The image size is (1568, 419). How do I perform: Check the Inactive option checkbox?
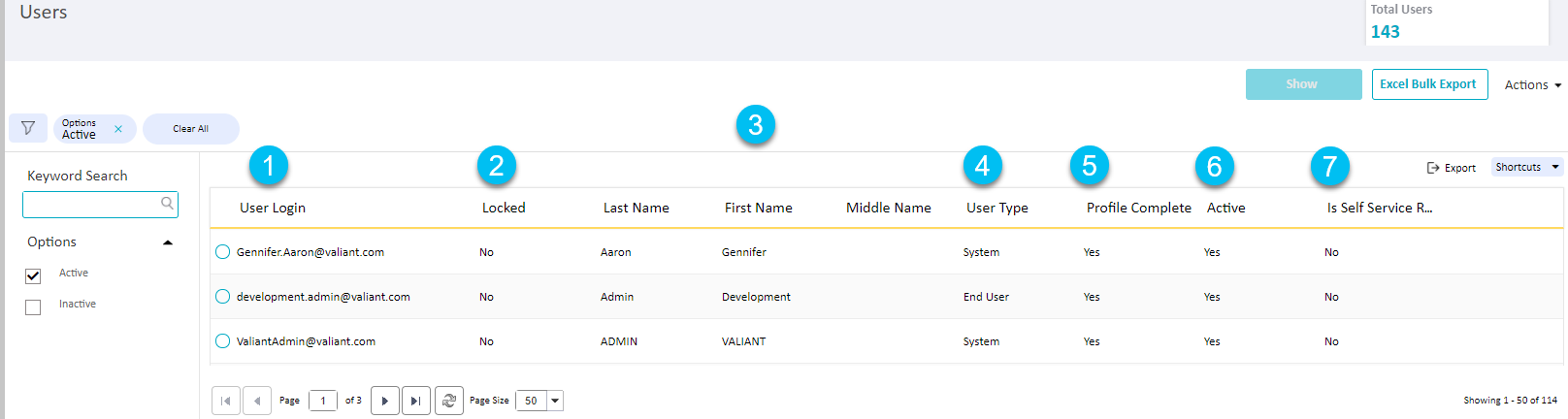(33, 307)
